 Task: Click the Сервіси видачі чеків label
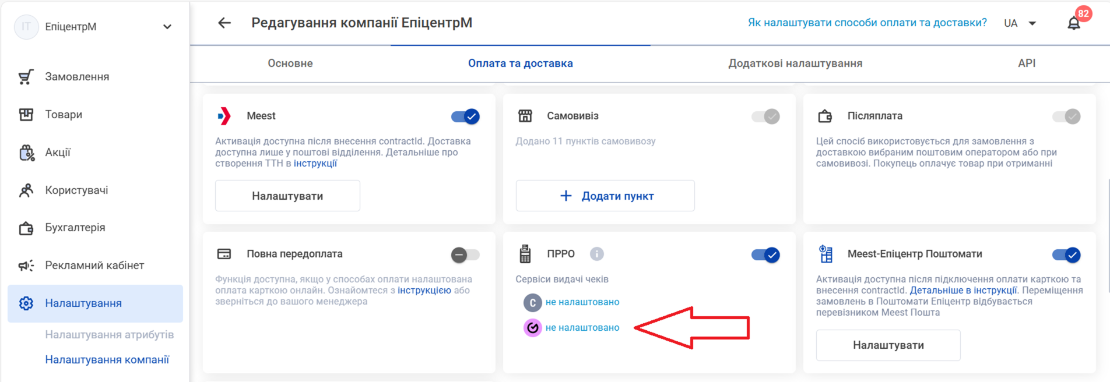(562, 279)
